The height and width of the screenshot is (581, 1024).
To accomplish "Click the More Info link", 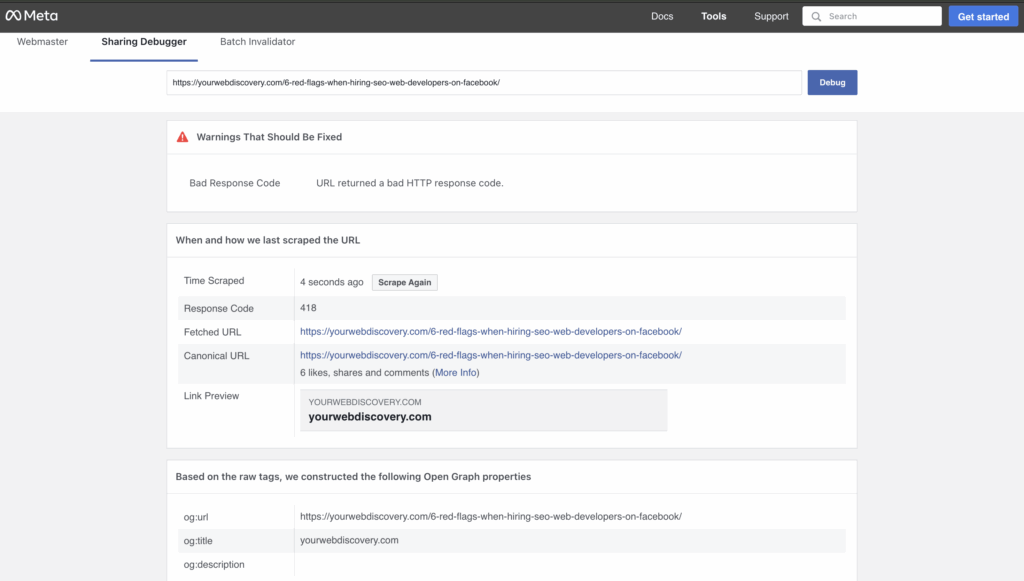I will [x=456, y=373].
